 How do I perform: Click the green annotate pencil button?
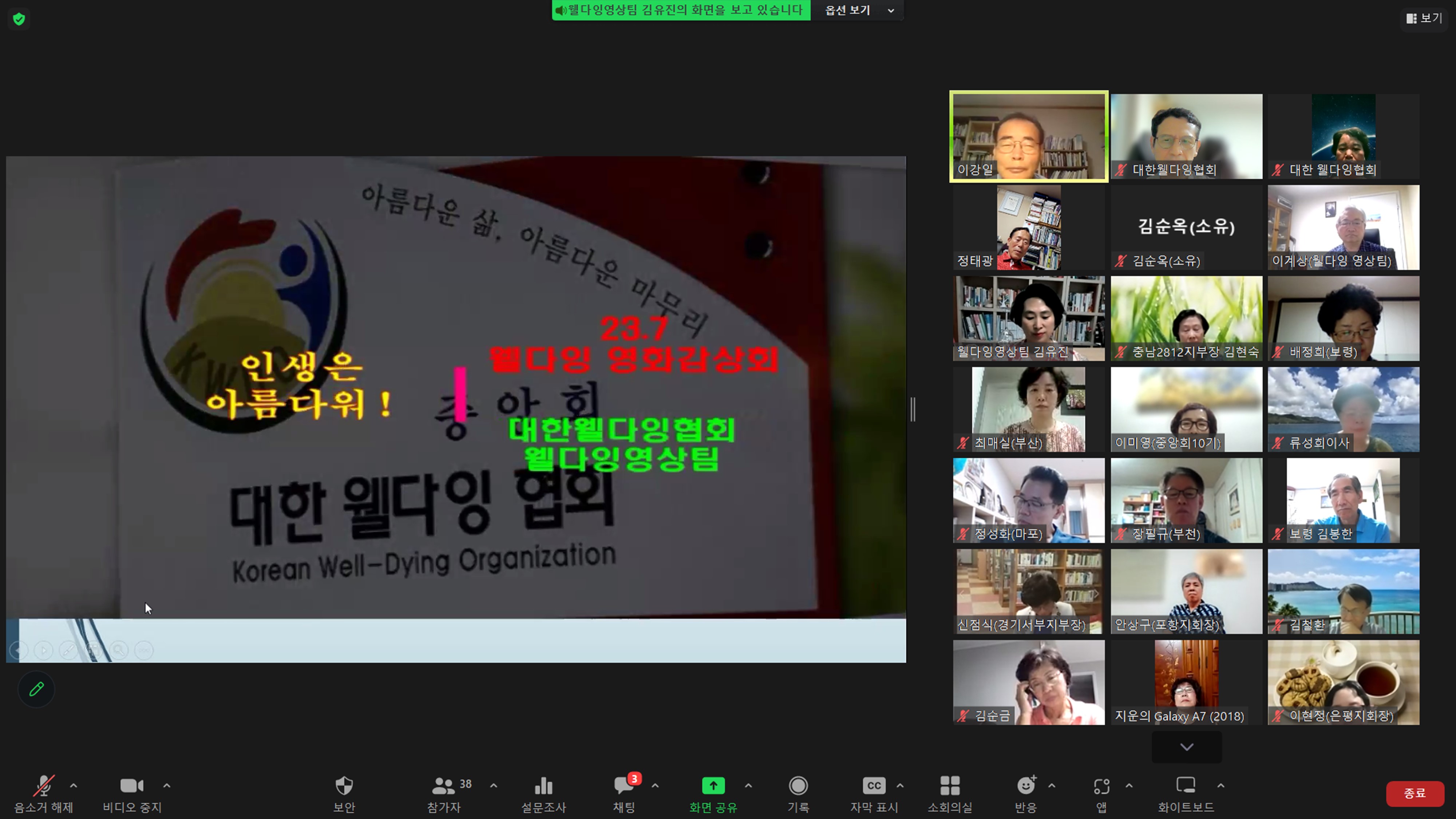point(36,689)
